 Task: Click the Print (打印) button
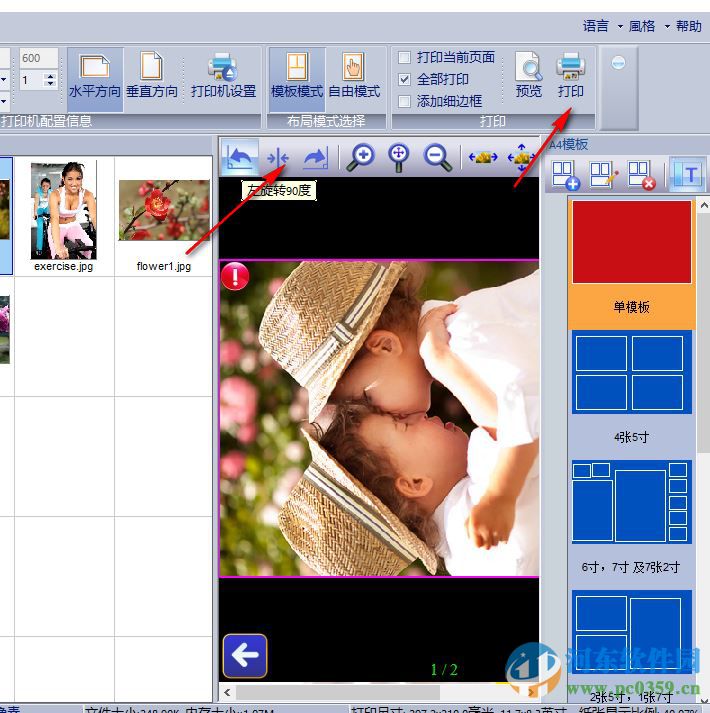570,75
